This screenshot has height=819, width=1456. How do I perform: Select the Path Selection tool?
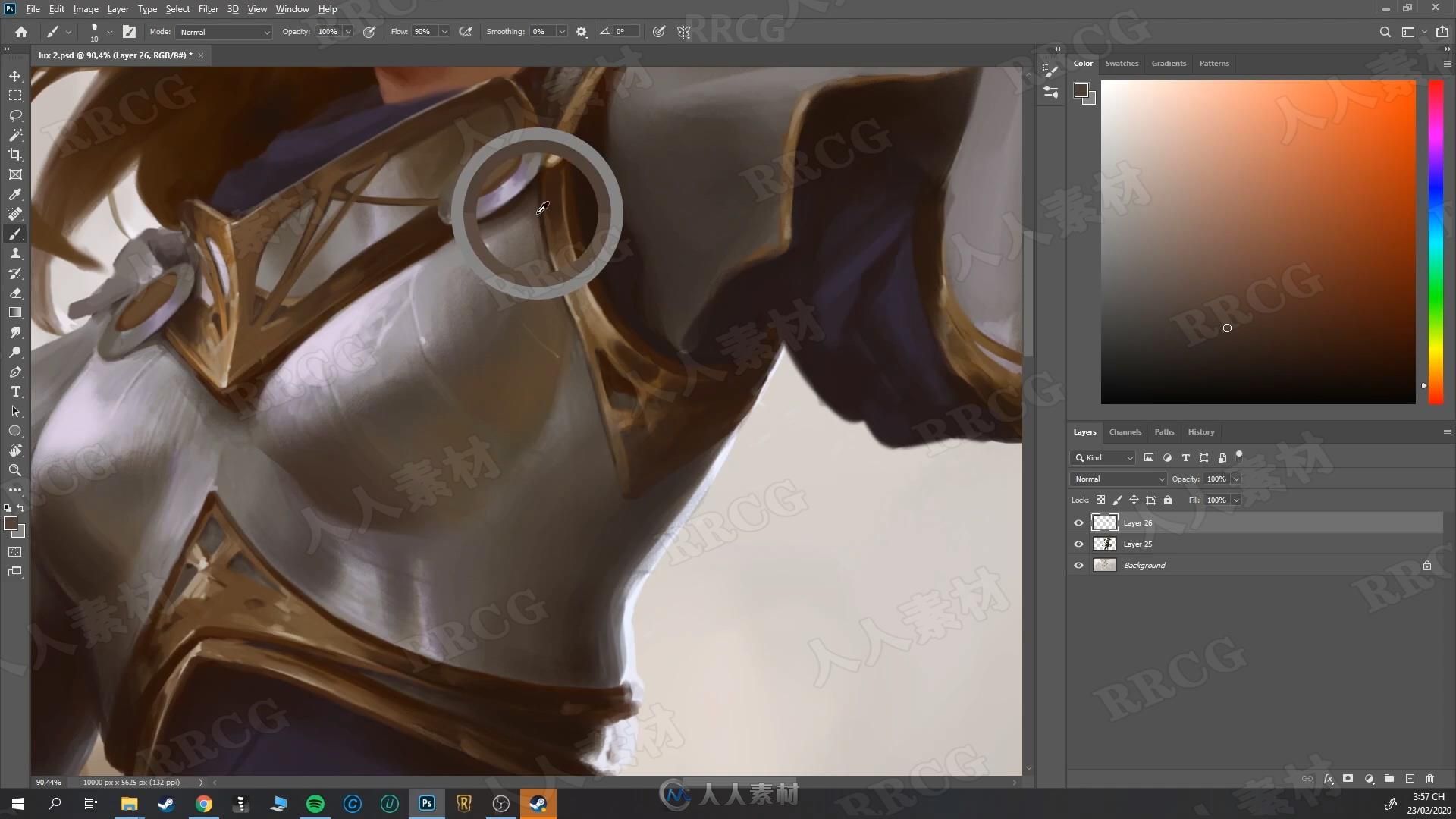coord(15,411)
